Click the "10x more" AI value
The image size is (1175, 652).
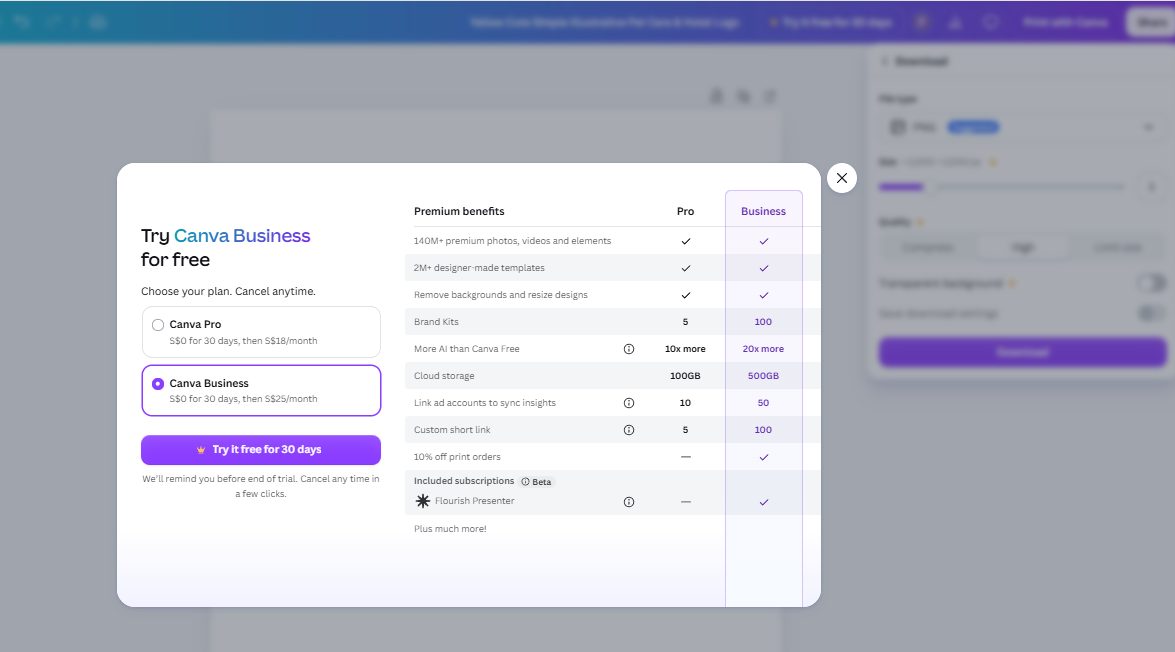[685, 349]
